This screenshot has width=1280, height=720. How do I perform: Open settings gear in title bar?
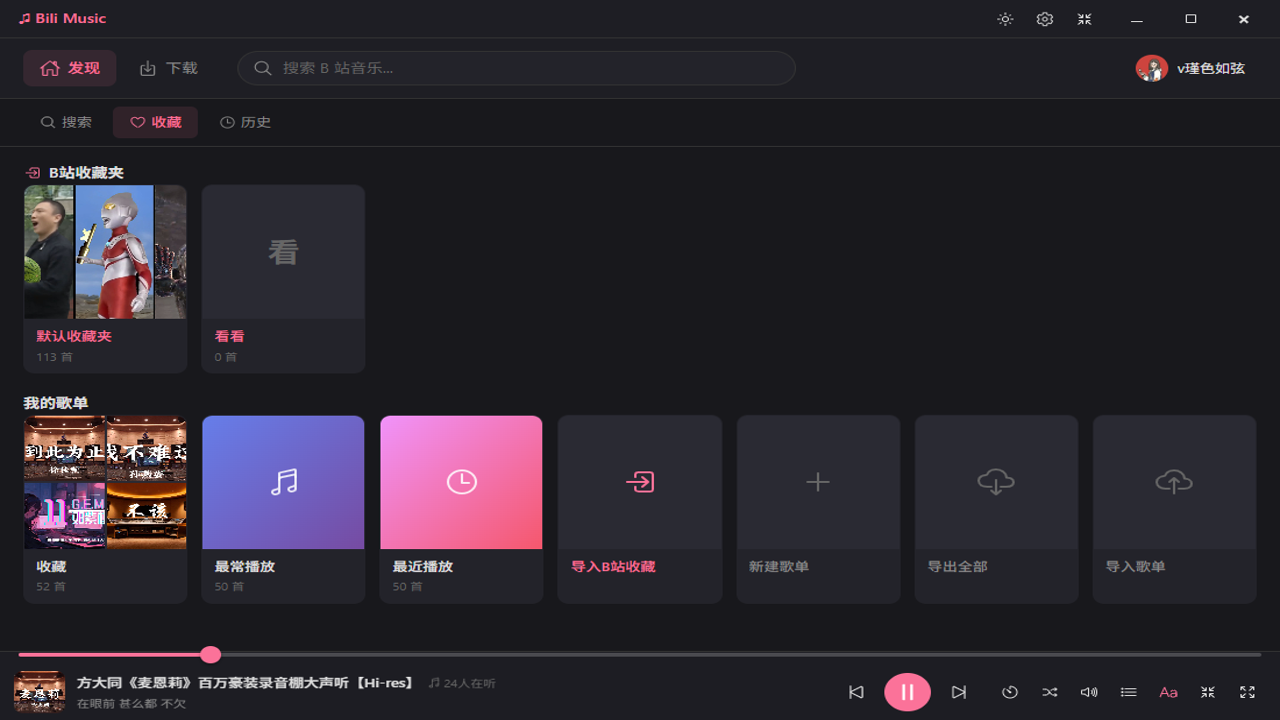click(1045, 19)
